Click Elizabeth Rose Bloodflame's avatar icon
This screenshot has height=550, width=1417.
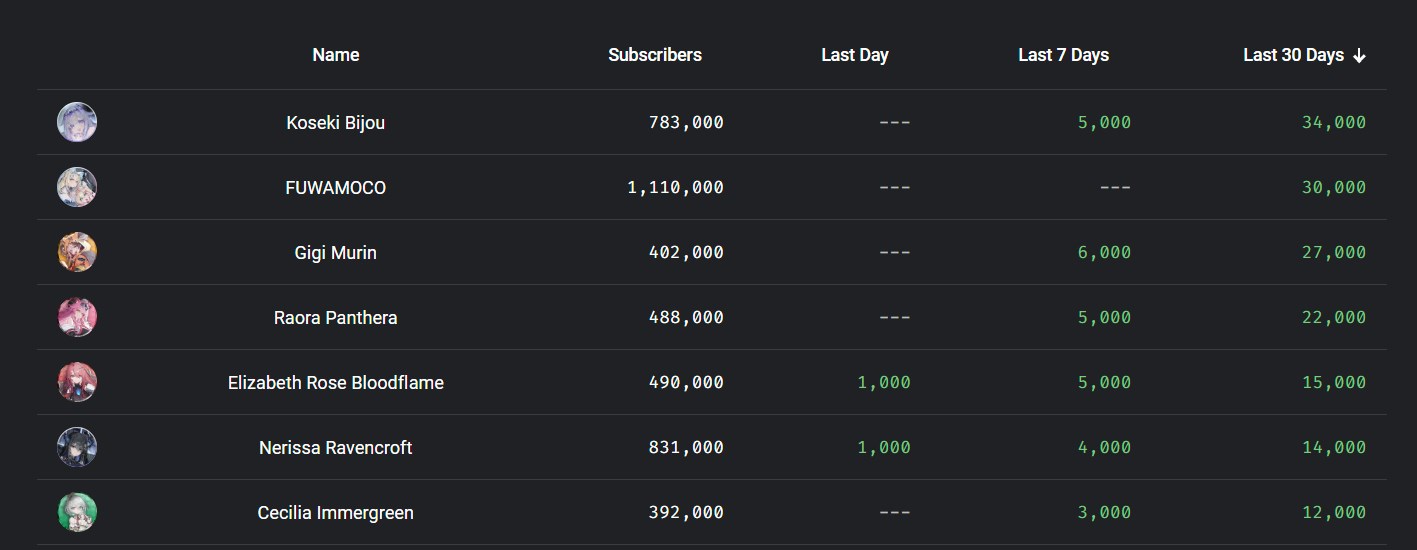coord(77,382)
